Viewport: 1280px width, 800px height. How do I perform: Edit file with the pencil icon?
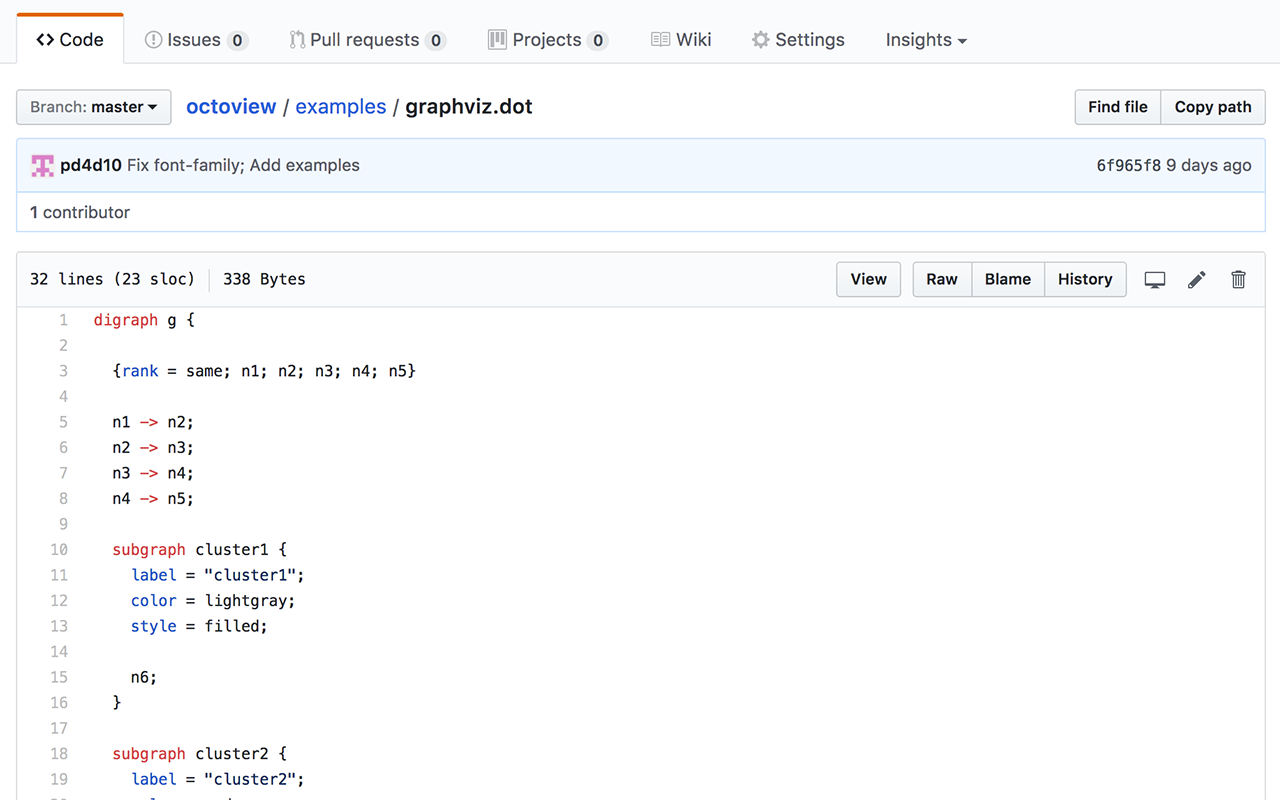click(x=1197, y=280)
